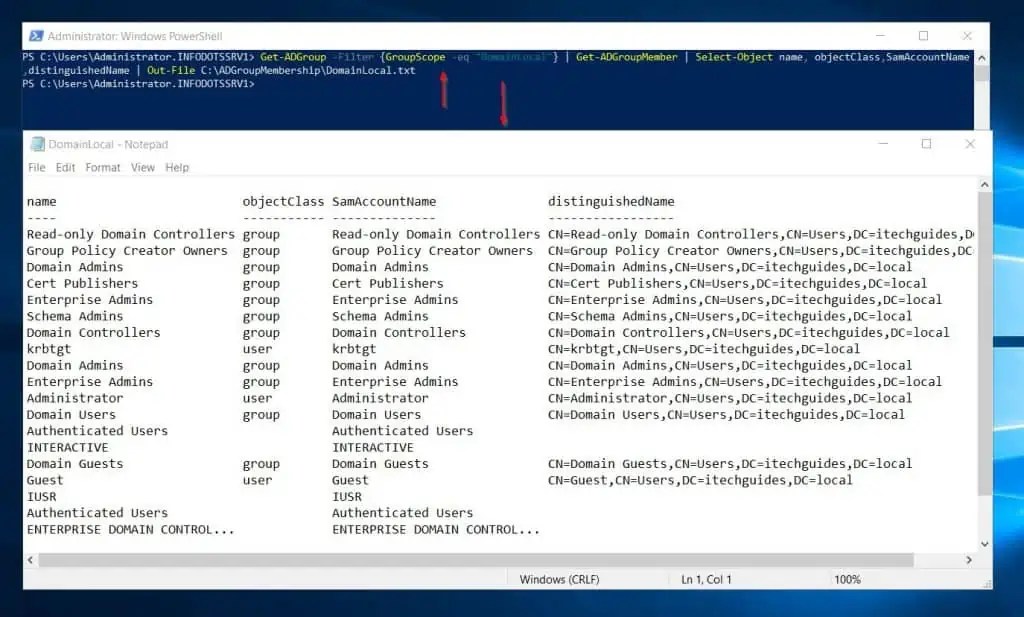The width and height of the screenshot is (1024, 617).
Task: Open the Help menu in Notepad
Action: (177, 167)
